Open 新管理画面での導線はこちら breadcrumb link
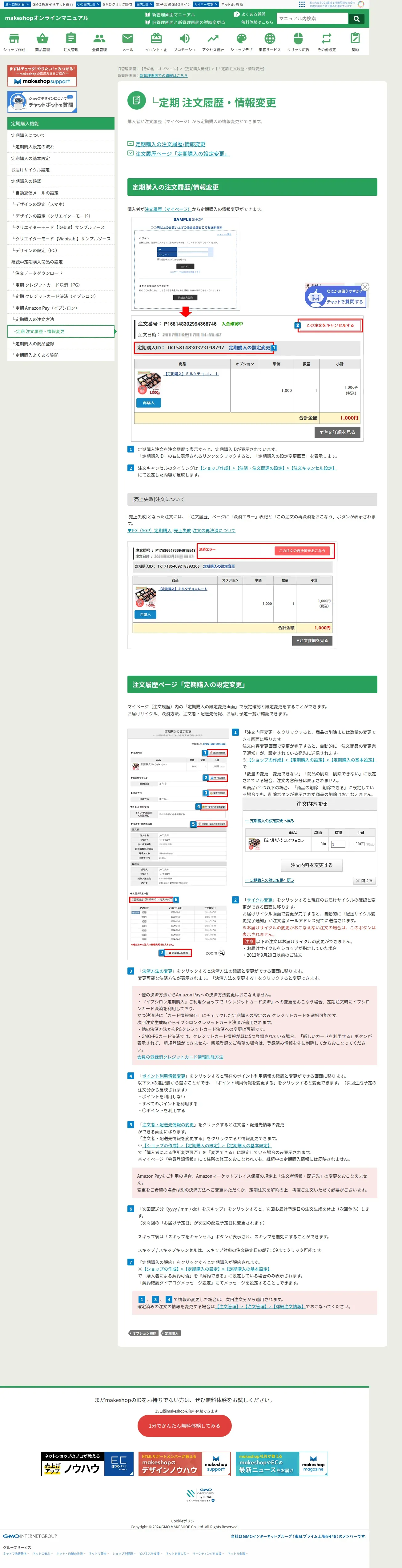 click(x=163, y=76)
